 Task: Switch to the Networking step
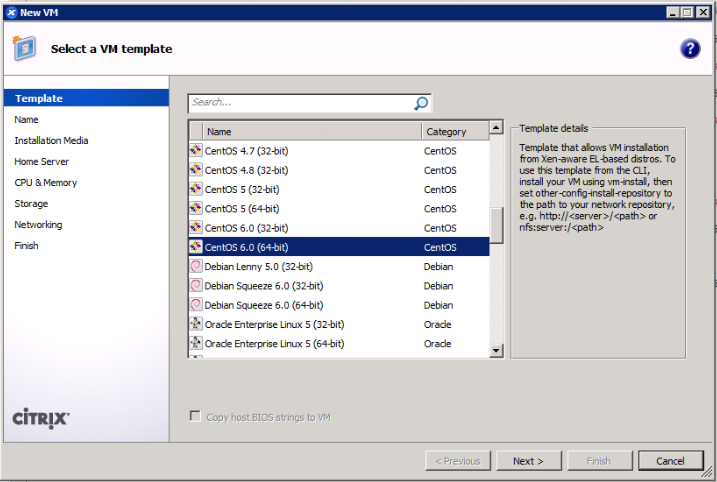(x=38, y=225)
